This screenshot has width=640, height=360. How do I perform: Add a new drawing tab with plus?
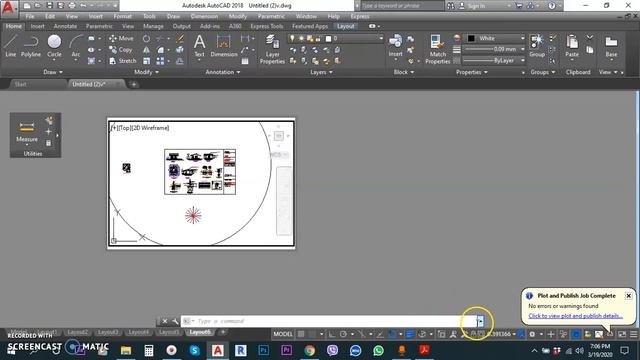point(133,84)
